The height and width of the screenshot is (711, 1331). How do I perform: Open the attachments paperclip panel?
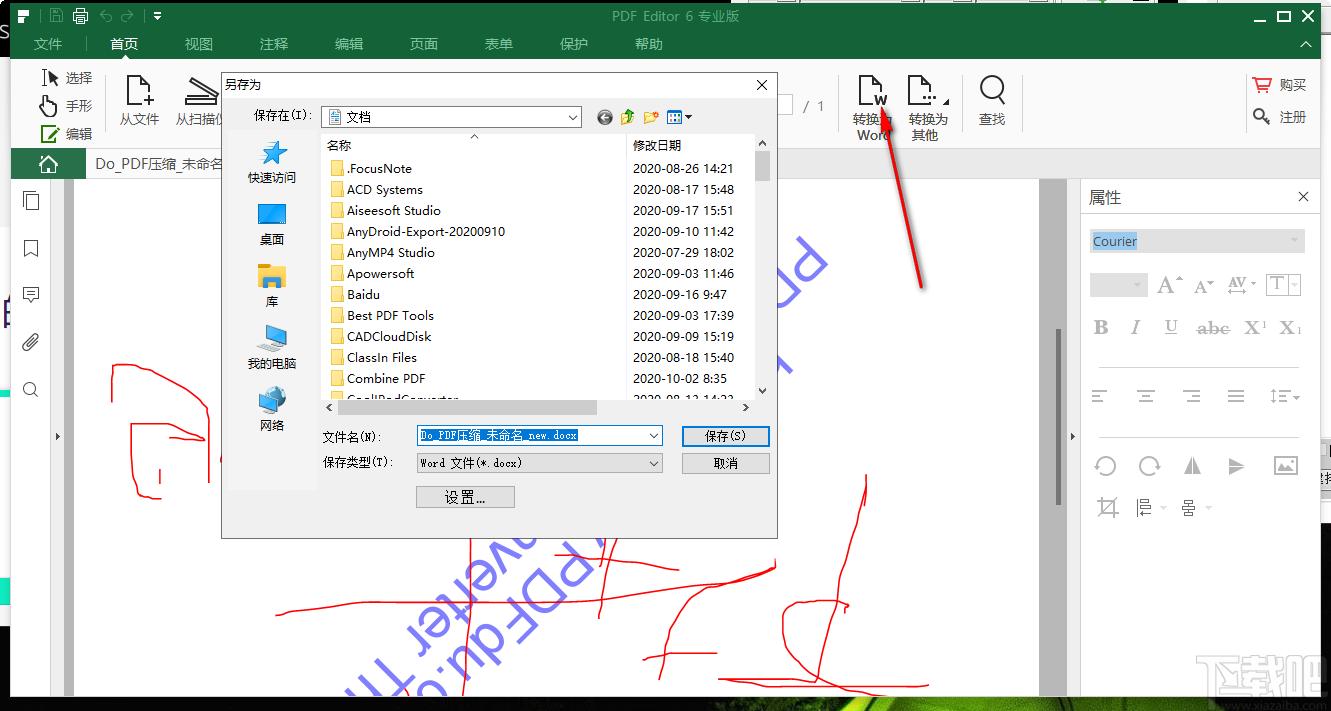pyautogui.click(x=31, y=342)
